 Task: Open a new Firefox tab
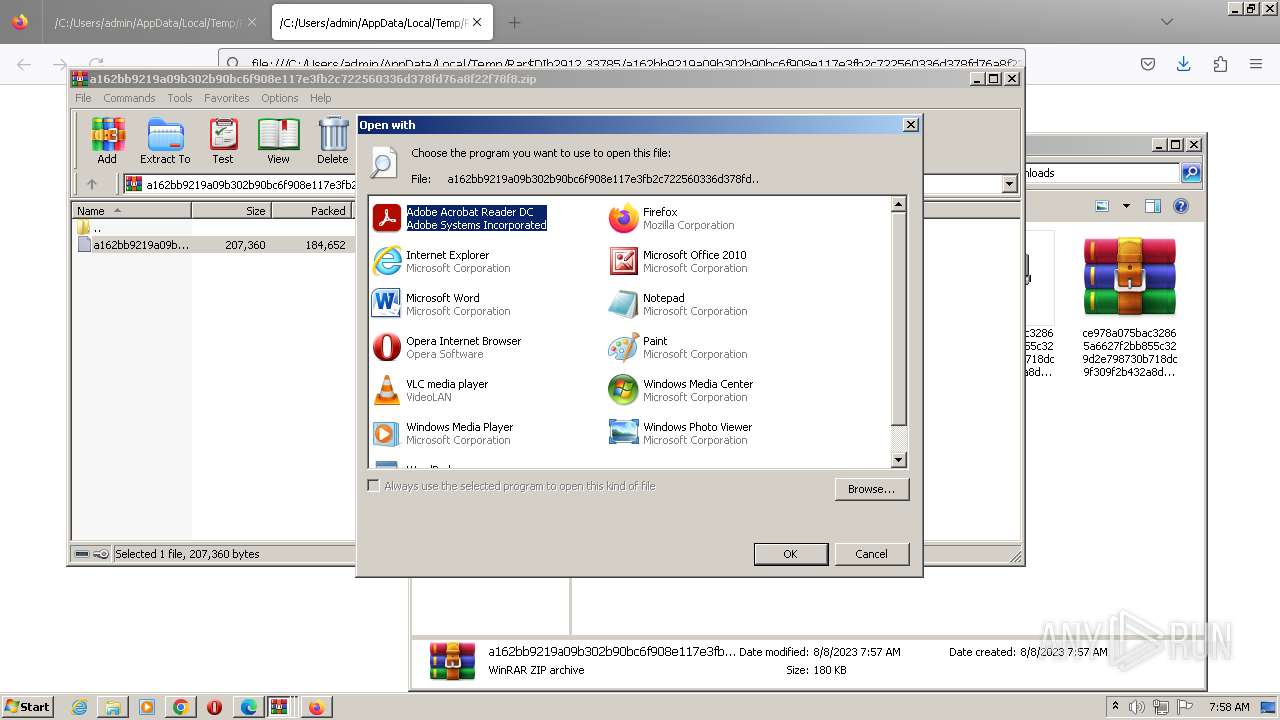[x=514, y=22]
